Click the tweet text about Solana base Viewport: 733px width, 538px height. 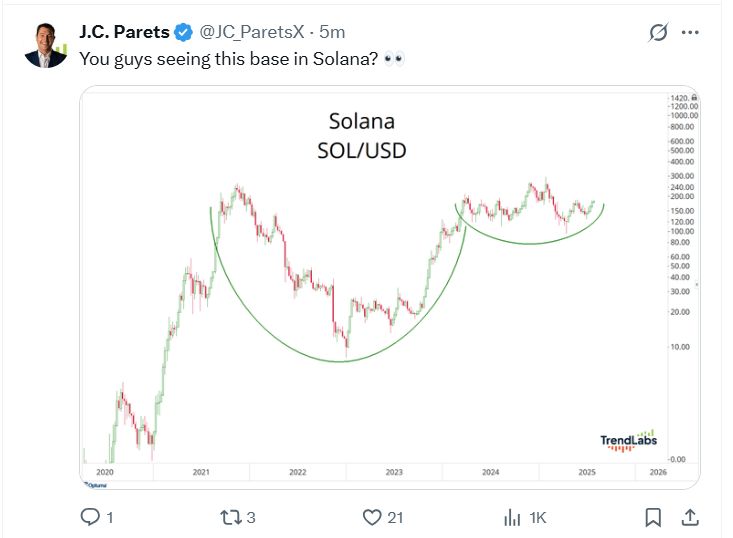point(228,58)
